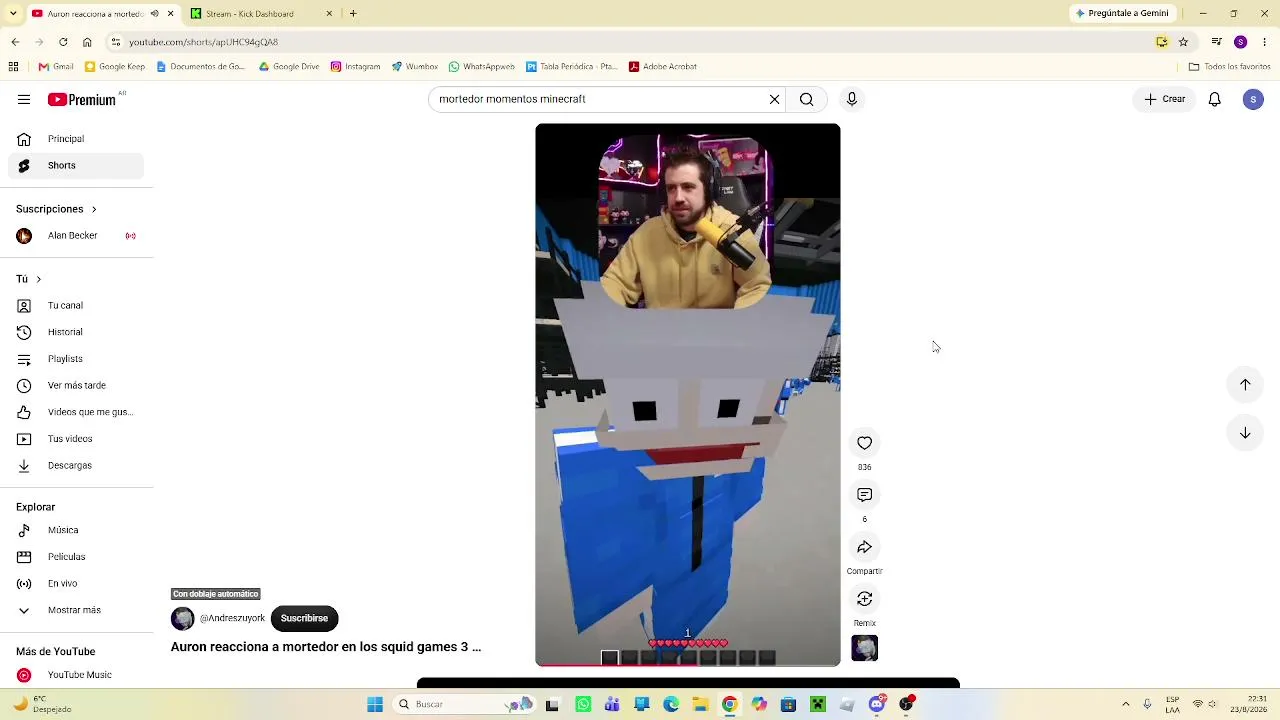The height and width of the screenshot is (720, 1280).
Task: Open Google Drive bookmark
Action: 289,67
